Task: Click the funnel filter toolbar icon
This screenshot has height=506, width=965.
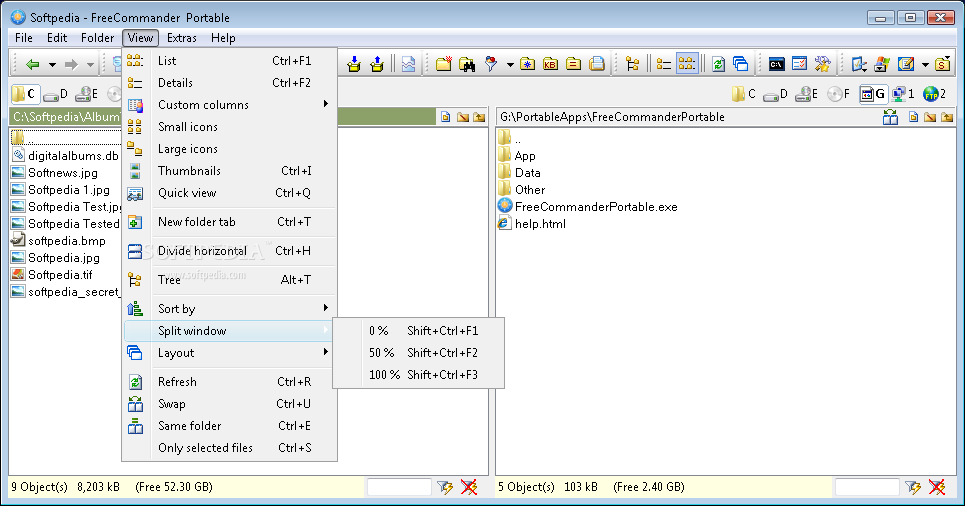Action: tap(491, 64)
